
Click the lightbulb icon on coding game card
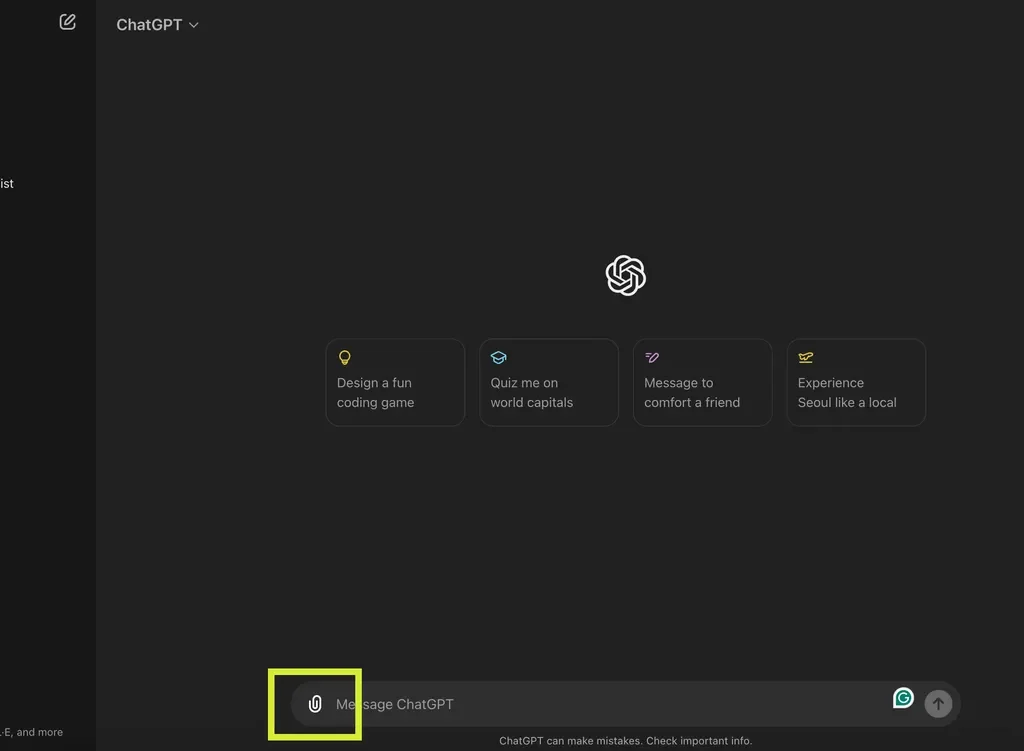coord(345,357)
